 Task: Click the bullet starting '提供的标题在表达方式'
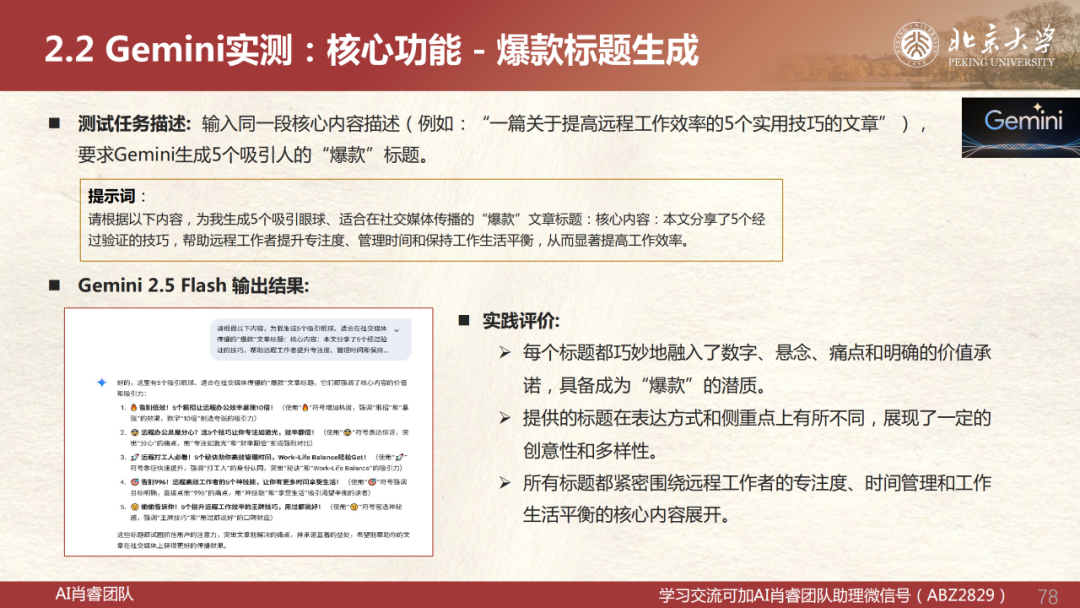tap(756, 434)
